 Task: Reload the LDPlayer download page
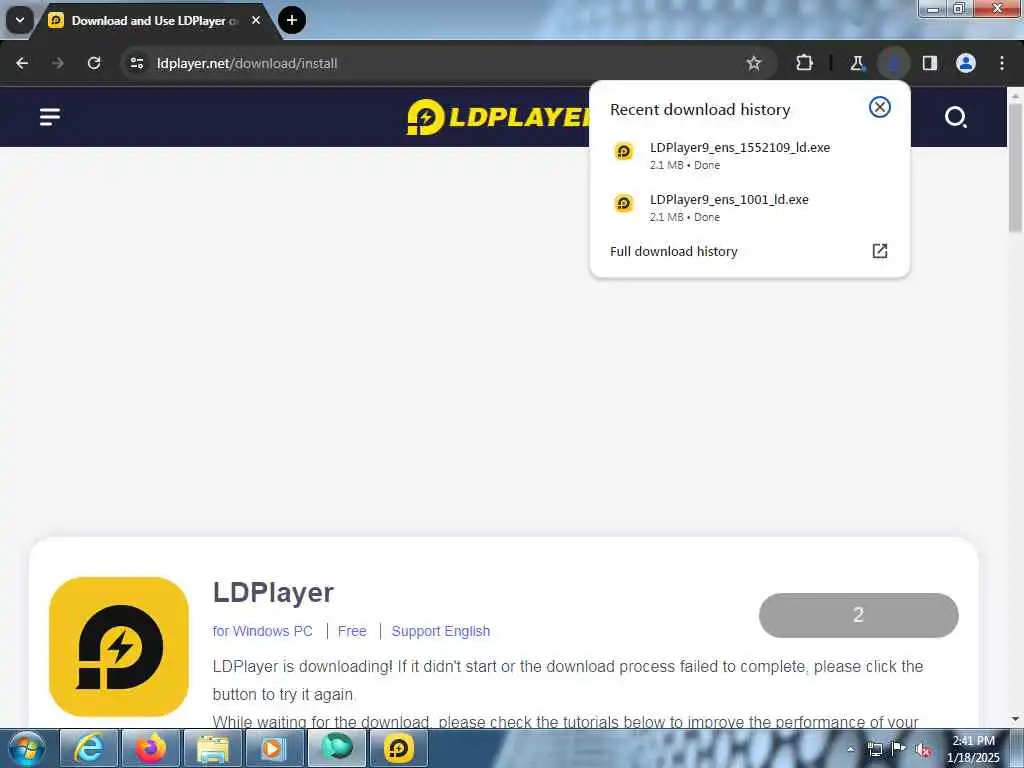coord(94,63)
